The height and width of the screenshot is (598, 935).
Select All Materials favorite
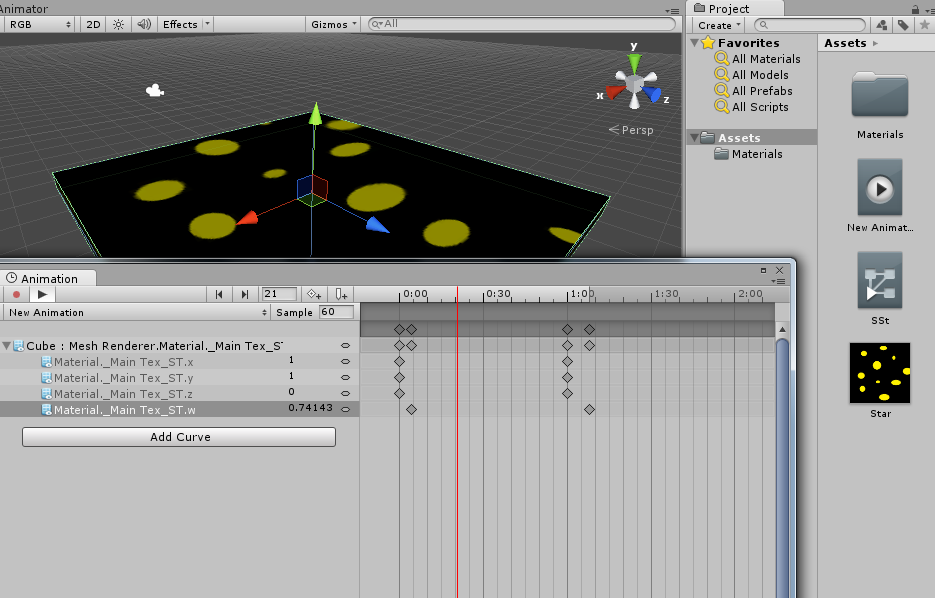click(757, 58)
